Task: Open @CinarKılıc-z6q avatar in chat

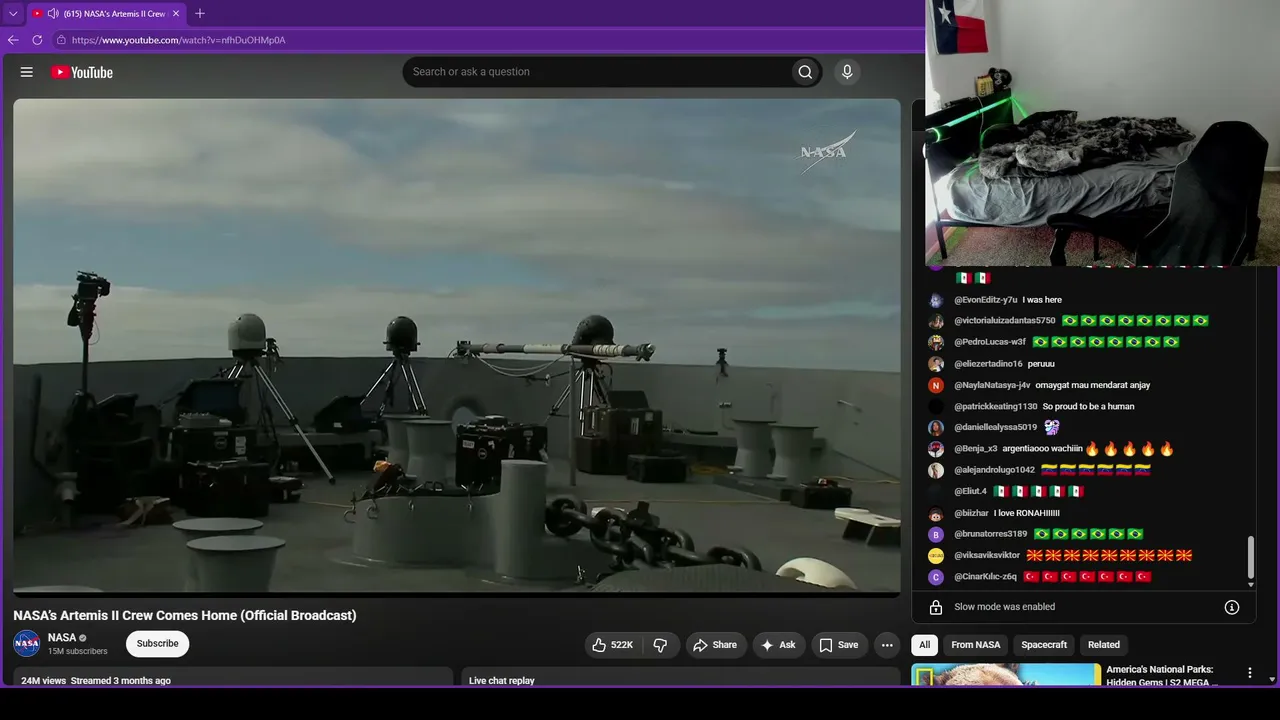Action: point(936,577)
